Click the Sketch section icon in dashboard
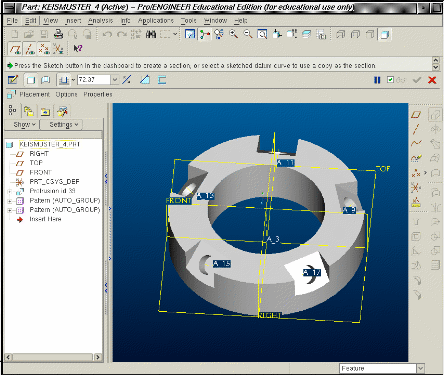Screen dimensions: 444x375 [x=13, y=80]
